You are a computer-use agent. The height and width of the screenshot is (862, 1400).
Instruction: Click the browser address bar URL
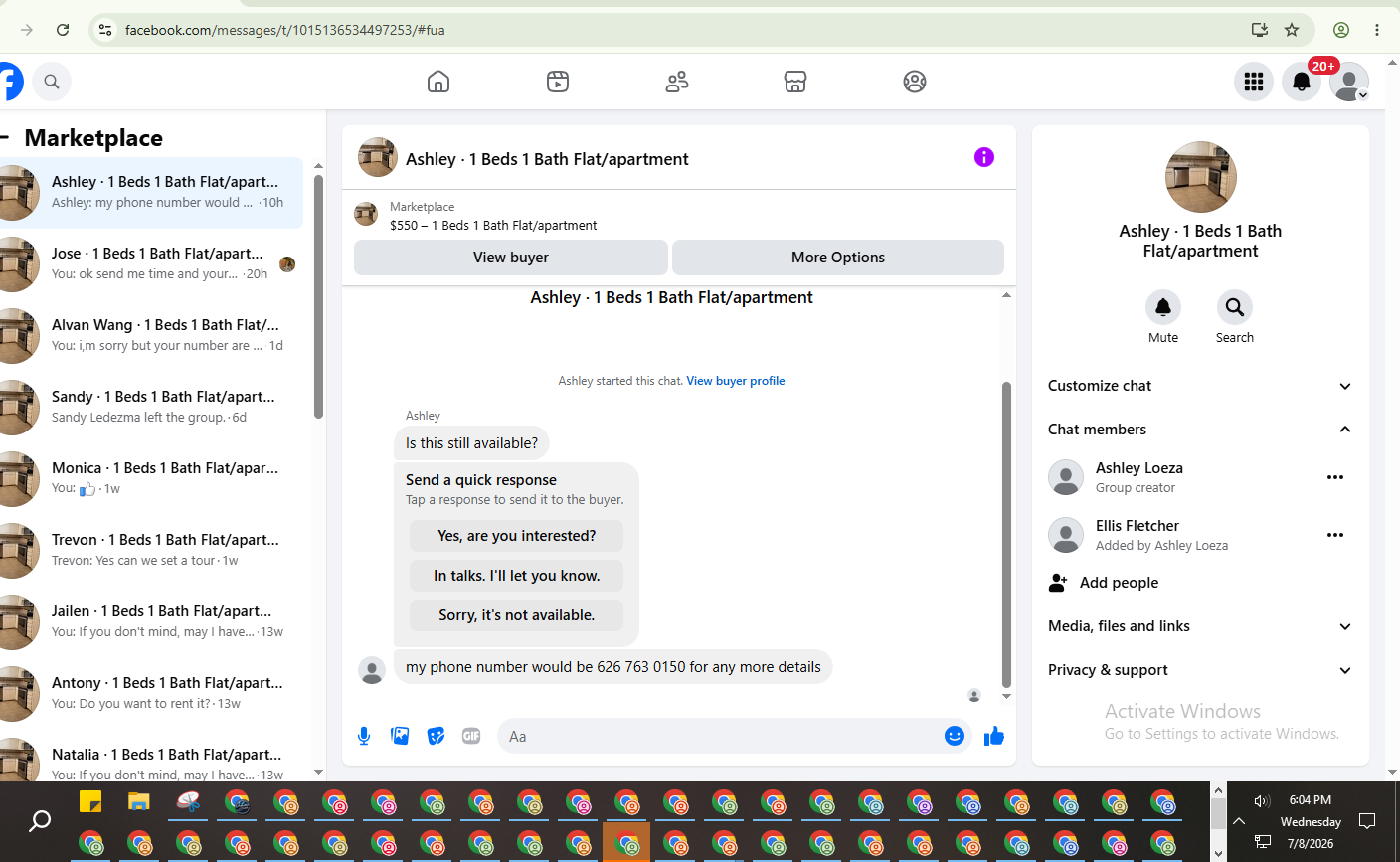285,30
